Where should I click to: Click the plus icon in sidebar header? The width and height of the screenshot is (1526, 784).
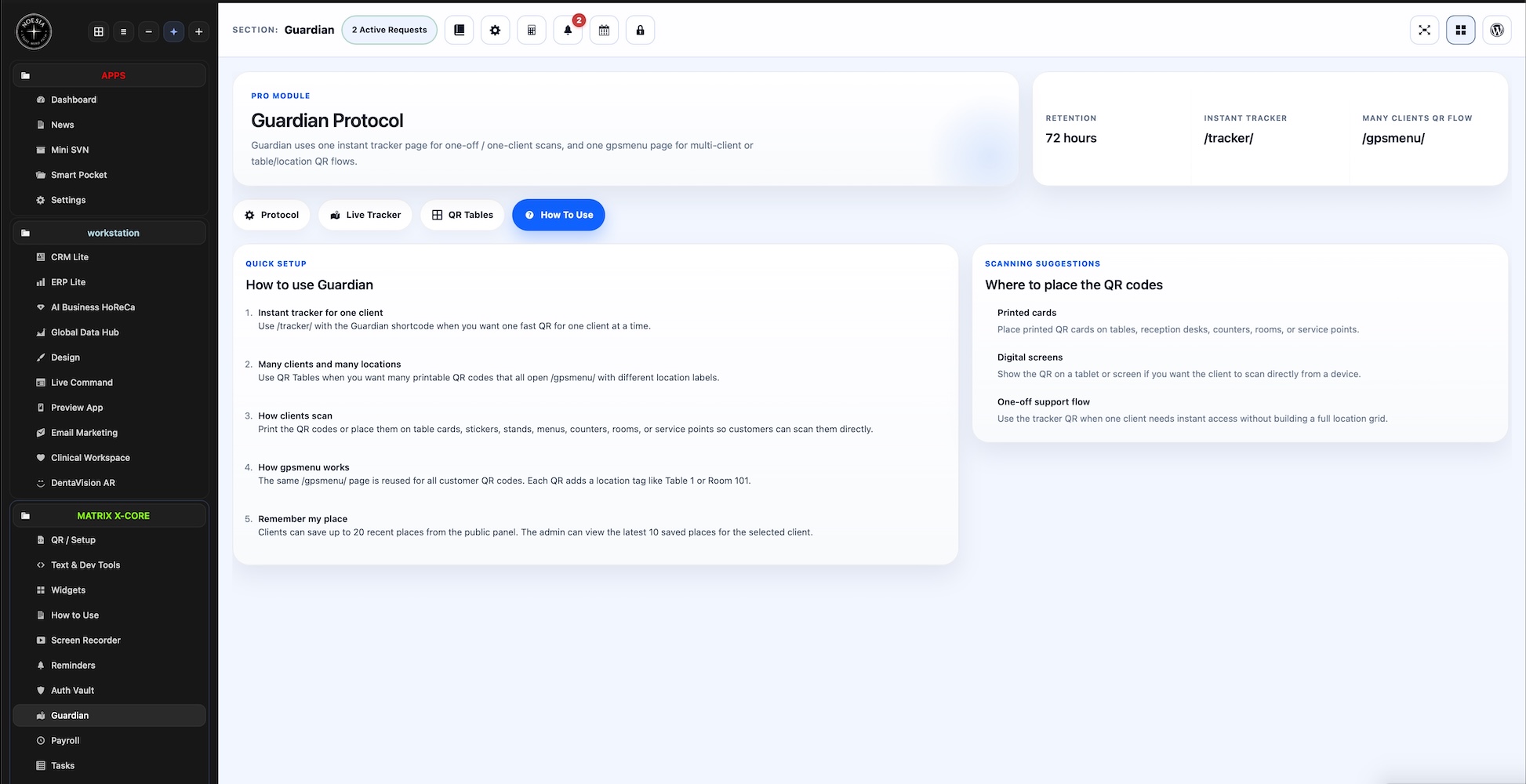click(198, 31)
